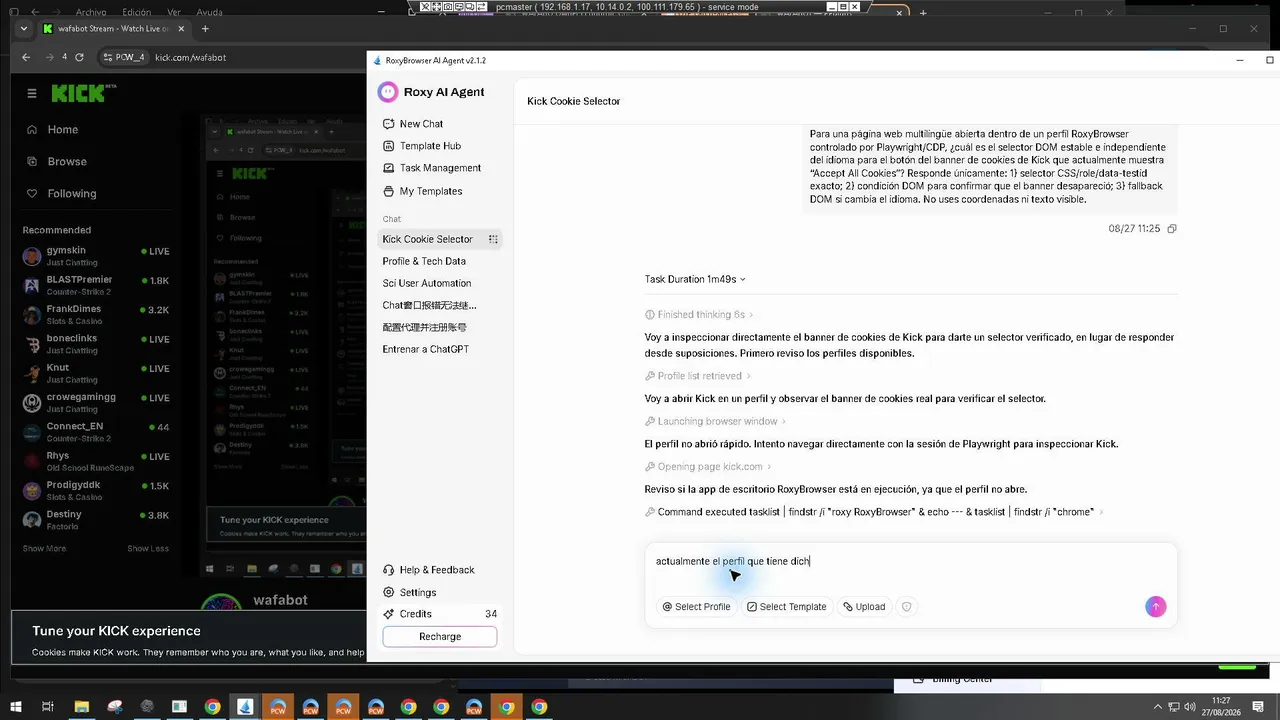Expand the Task Duration 1m49s details
Screen dimensions: 1280x720
pos(695,279)
